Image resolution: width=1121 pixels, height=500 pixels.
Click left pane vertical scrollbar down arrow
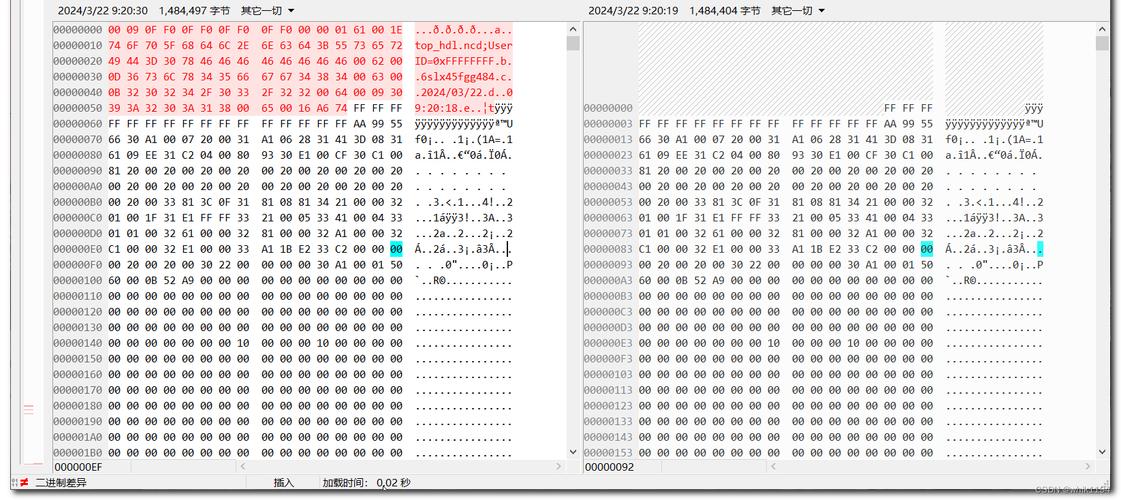pyautogui.click(x=573, y=451)
